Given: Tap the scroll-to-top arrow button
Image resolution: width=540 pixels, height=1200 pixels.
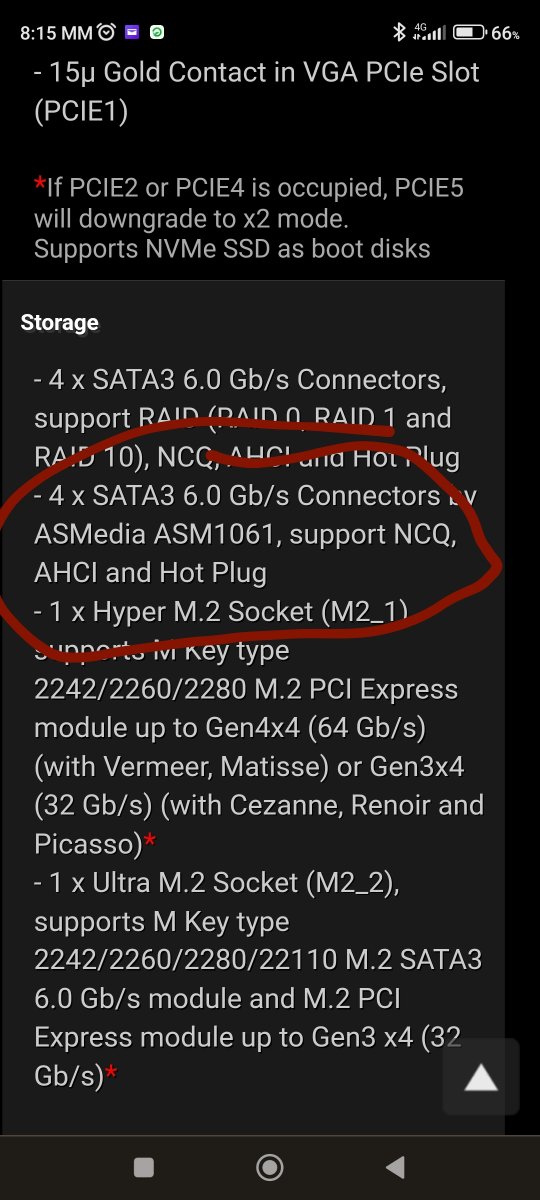Looking at the screenshot, I should tap(481, 1077).
